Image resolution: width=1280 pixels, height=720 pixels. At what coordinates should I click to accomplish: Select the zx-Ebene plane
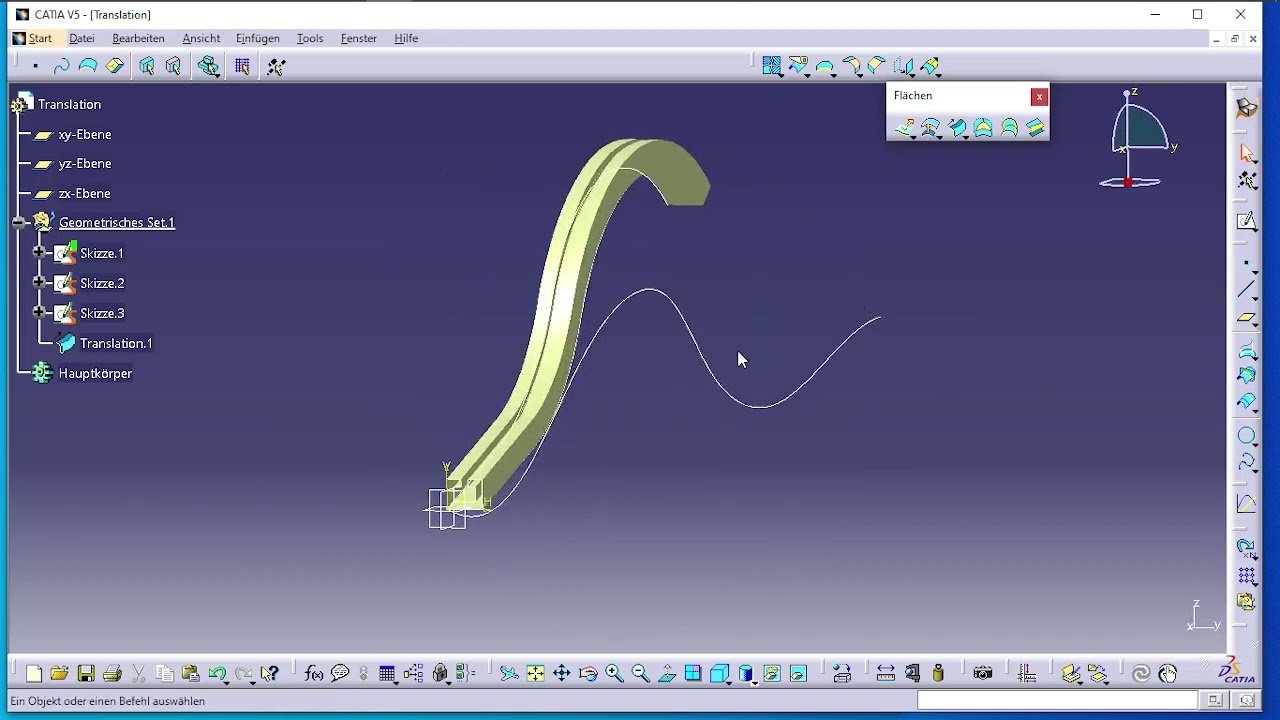click(x=85, y=193)
